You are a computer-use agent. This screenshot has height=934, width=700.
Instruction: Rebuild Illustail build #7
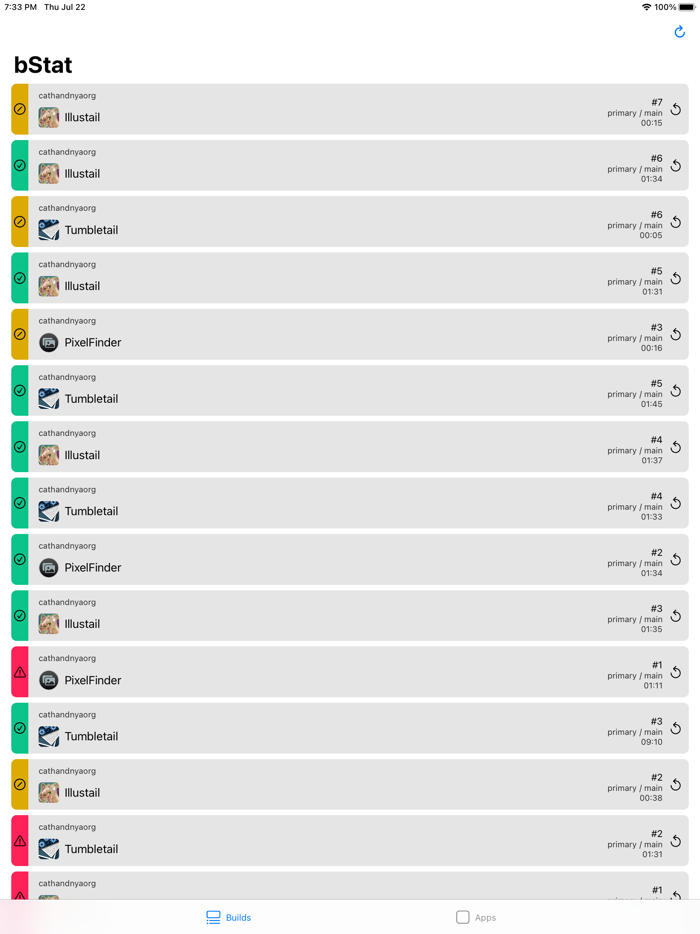point(676,110)
